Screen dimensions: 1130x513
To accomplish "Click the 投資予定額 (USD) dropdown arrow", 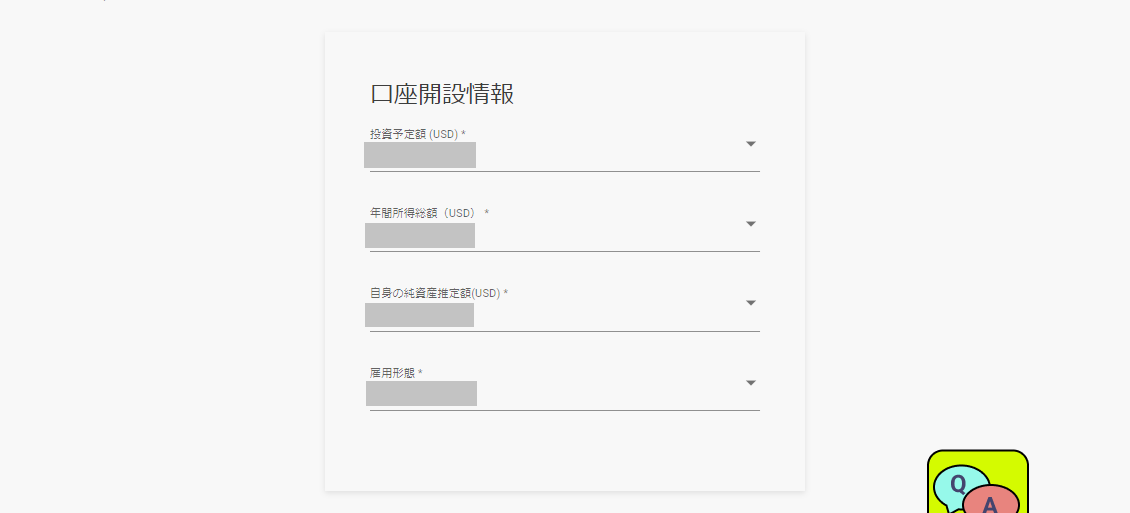I will (x=751, y=144).
